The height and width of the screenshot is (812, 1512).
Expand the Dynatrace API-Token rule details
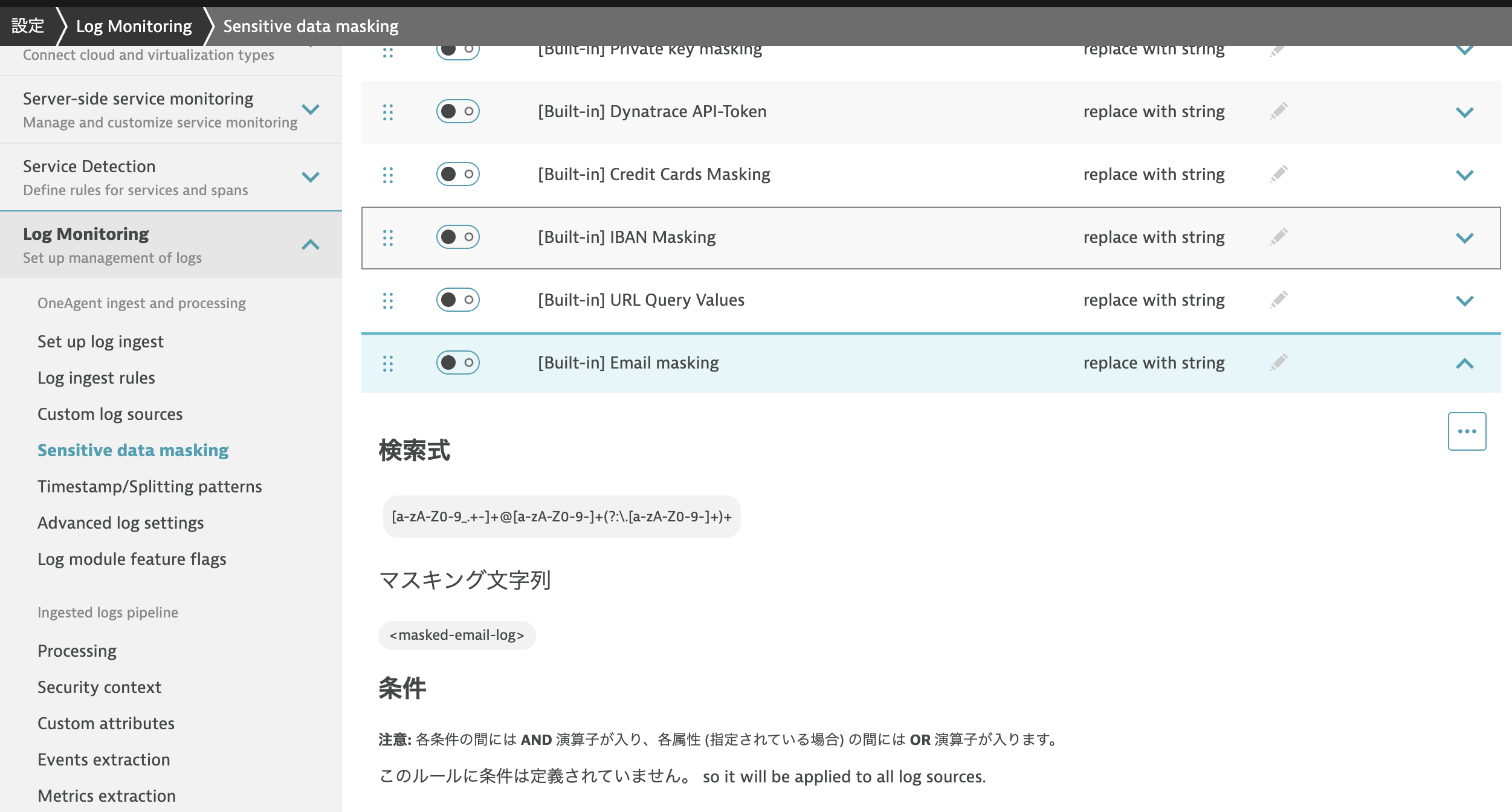1465,112
